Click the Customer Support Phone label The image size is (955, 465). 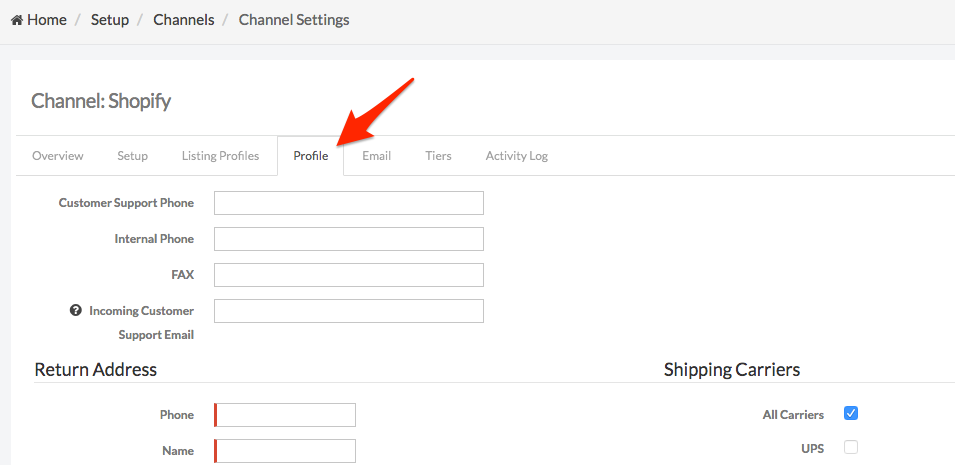coord(126,203)
